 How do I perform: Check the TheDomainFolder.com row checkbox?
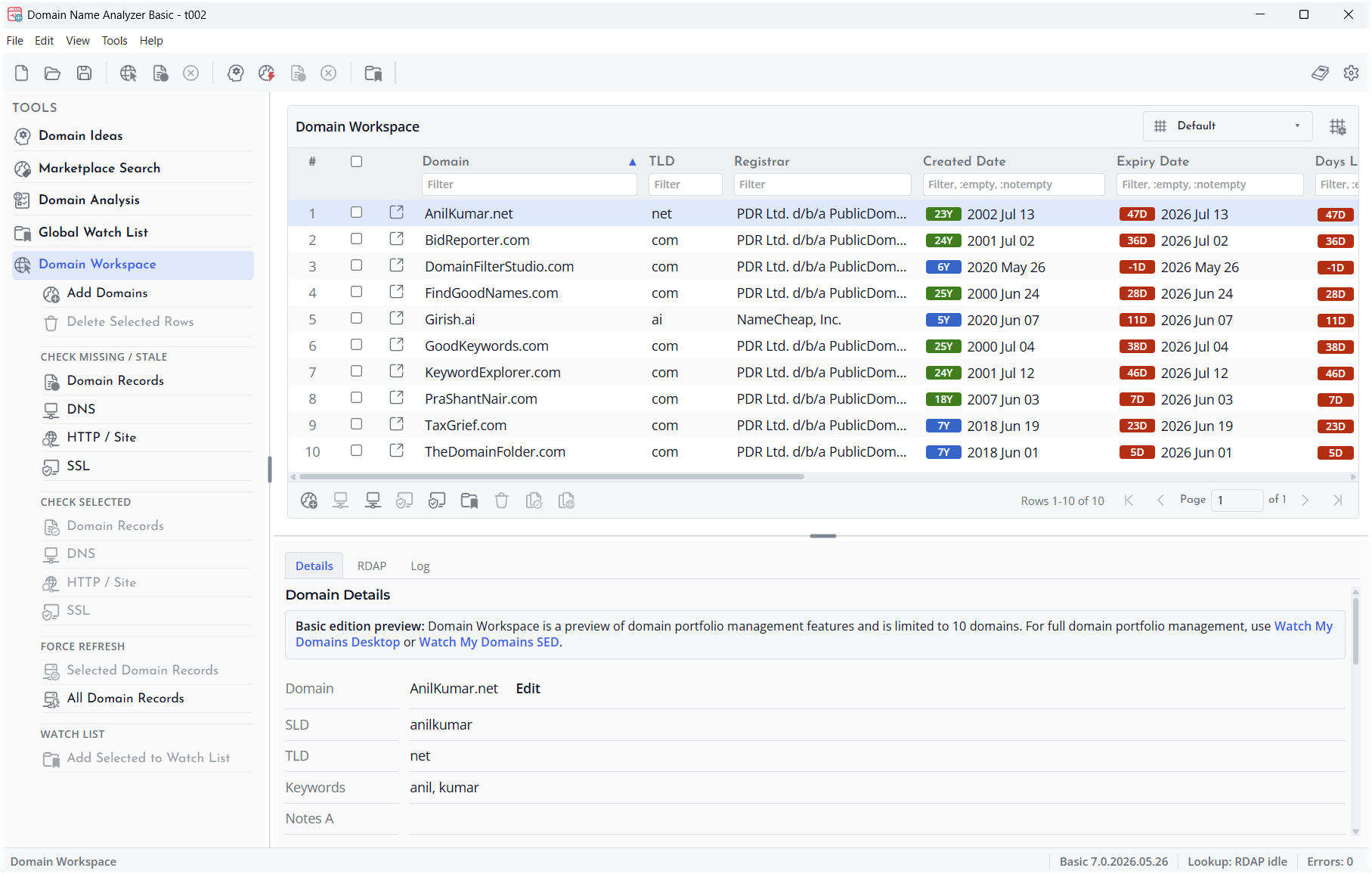coord(357,451)
